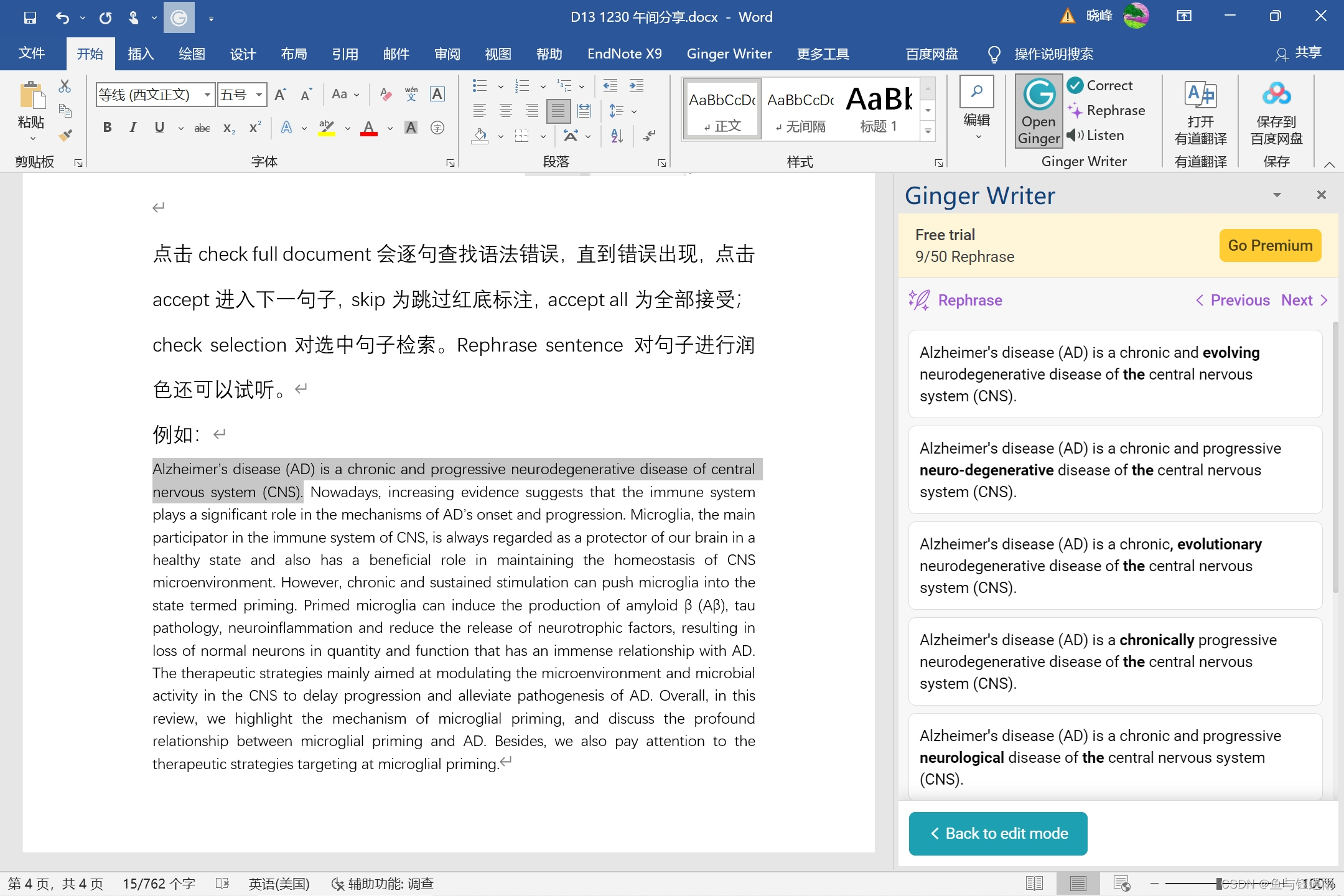The image size is (1344, 896).
Task: Click 操作说明搜索 search field
Action: [x=1053, y=54]
